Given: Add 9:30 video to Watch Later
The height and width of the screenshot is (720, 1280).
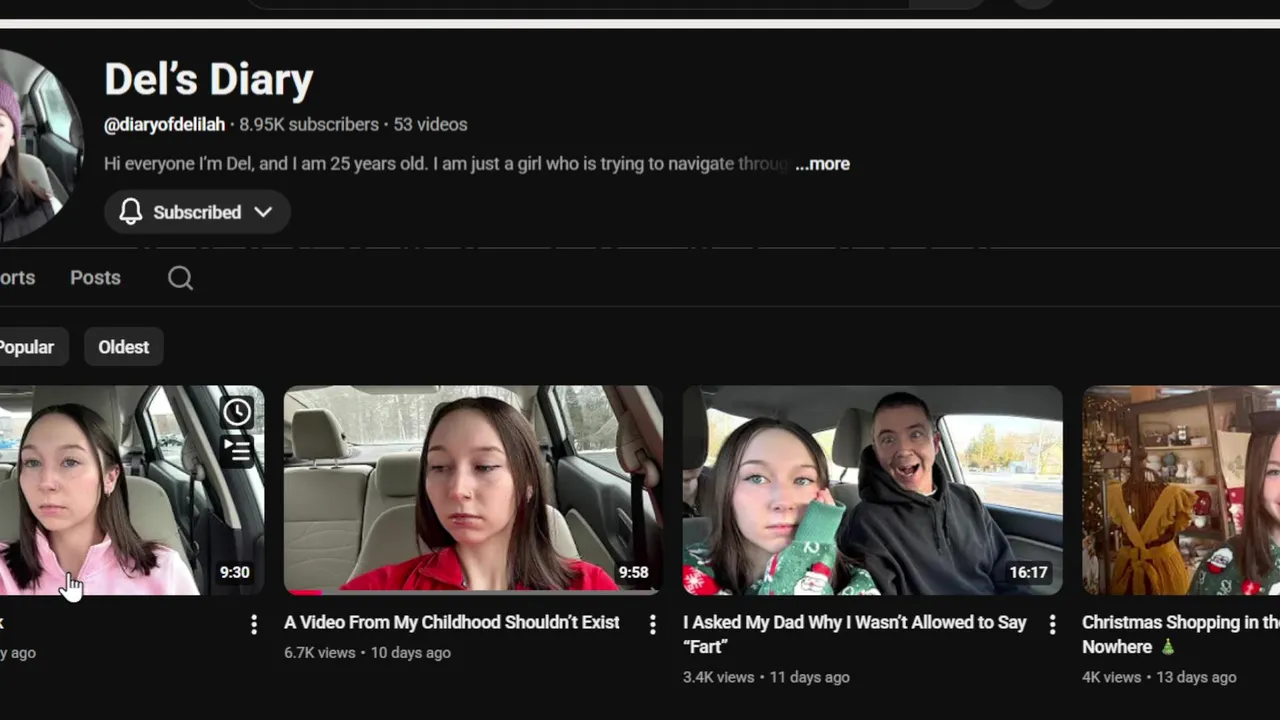Looking at the screenshot, I should pos(237,412).
